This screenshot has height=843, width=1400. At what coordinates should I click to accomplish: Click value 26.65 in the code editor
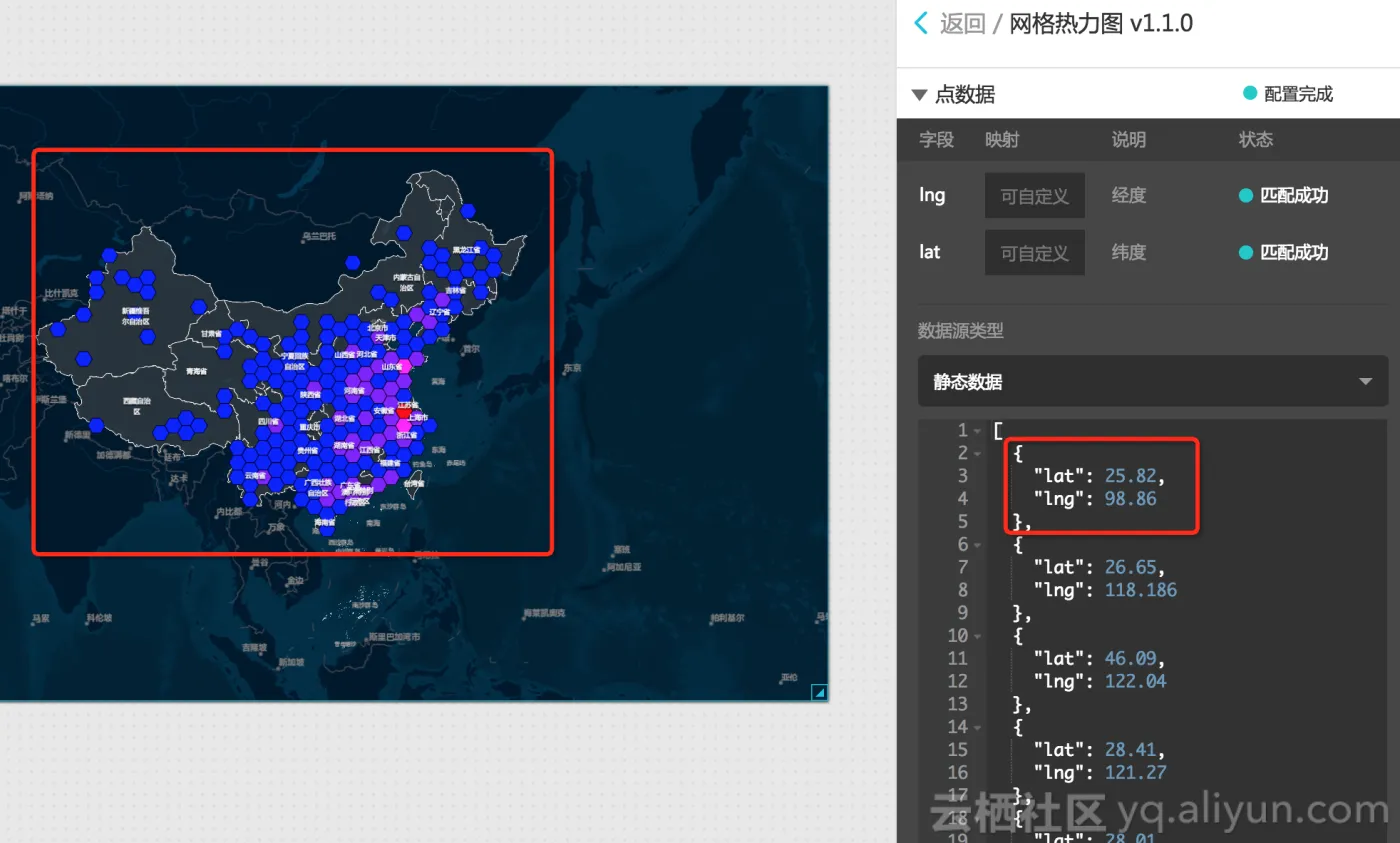click(1133, 567)
